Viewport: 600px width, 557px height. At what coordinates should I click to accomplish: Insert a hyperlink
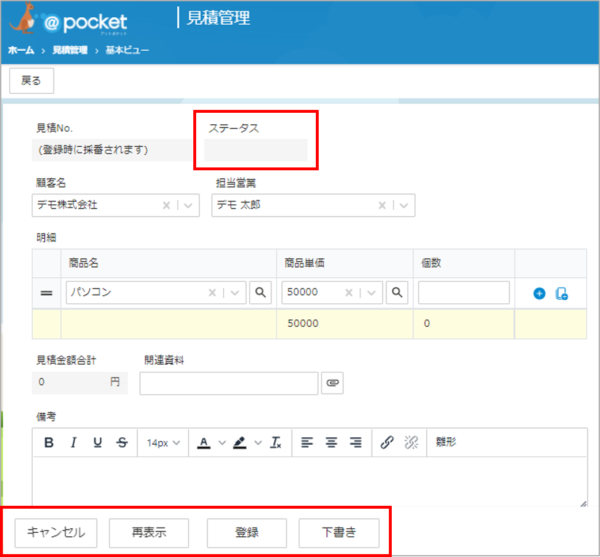[387, 443]
